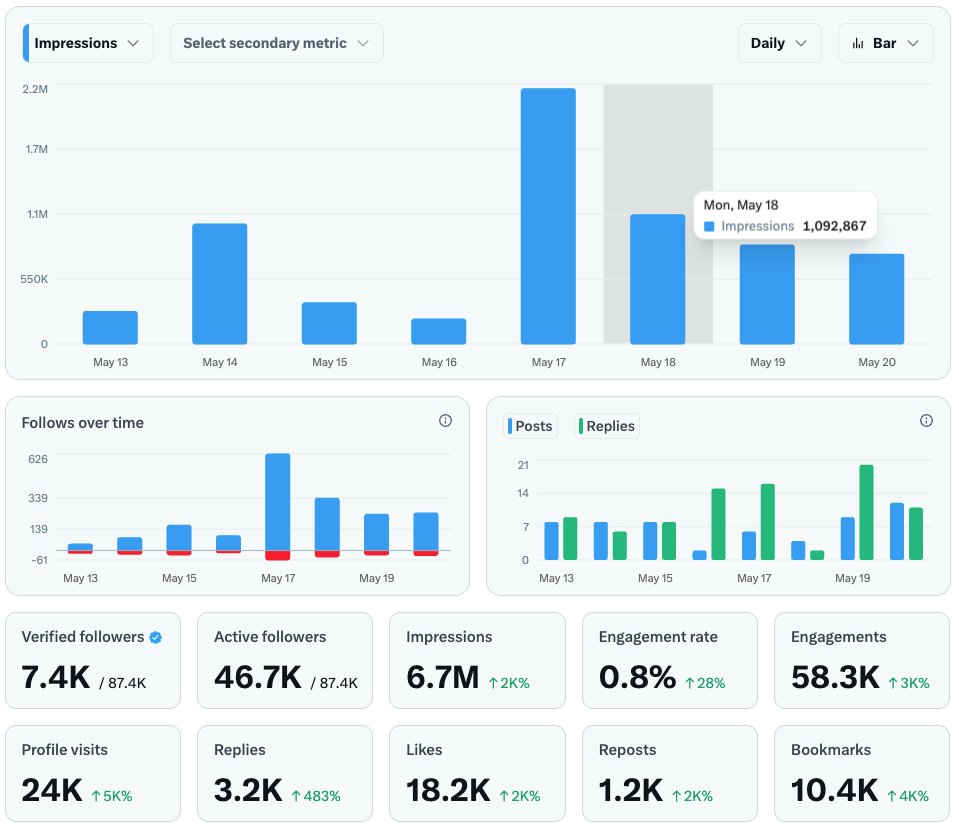Click the highlighted May 18 impressions bar
This screenshot has height=830, width=959.
pos(657,279)
